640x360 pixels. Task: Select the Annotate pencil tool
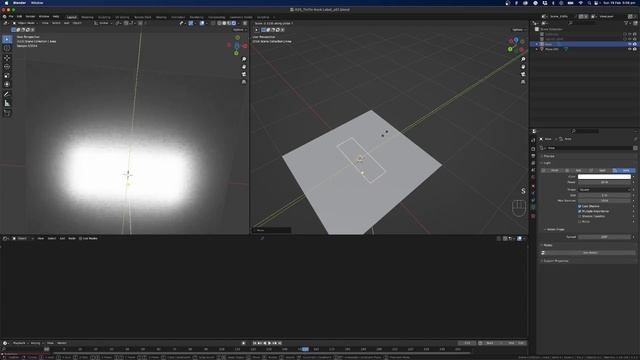pyautogui.click(x=7, y=94)
